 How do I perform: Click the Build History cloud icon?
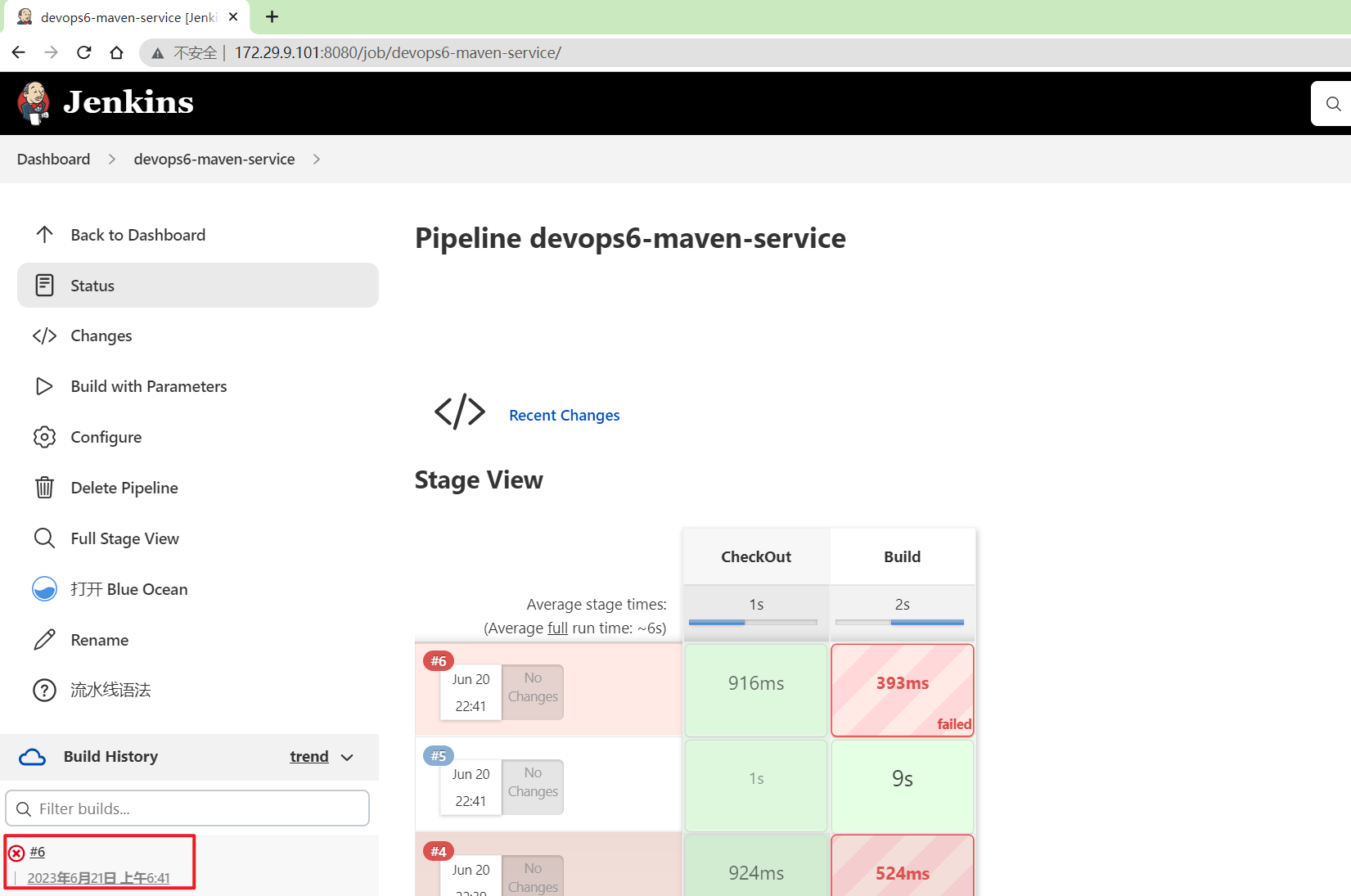33,757
